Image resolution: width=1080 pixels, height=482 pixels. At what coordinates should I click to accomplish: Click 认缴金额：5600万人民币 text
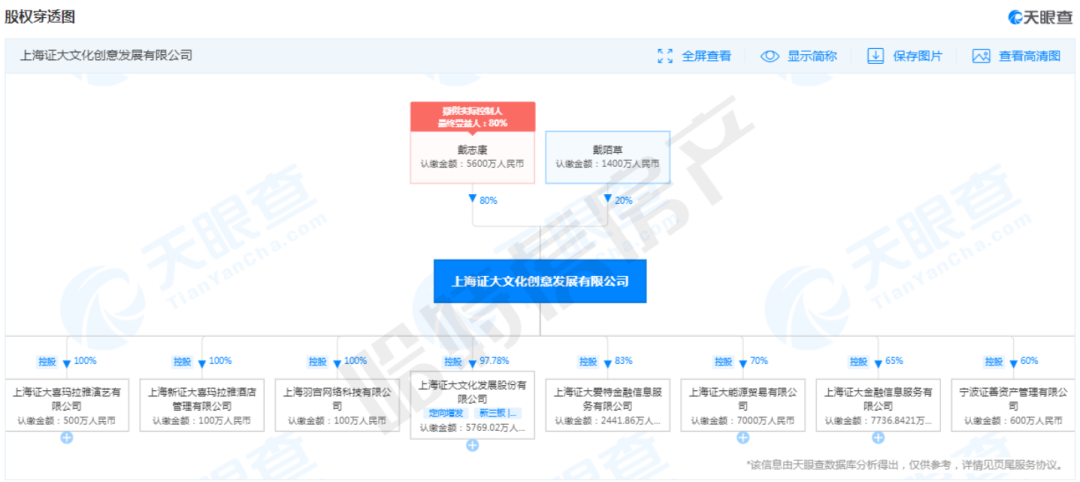pos(472,165)
